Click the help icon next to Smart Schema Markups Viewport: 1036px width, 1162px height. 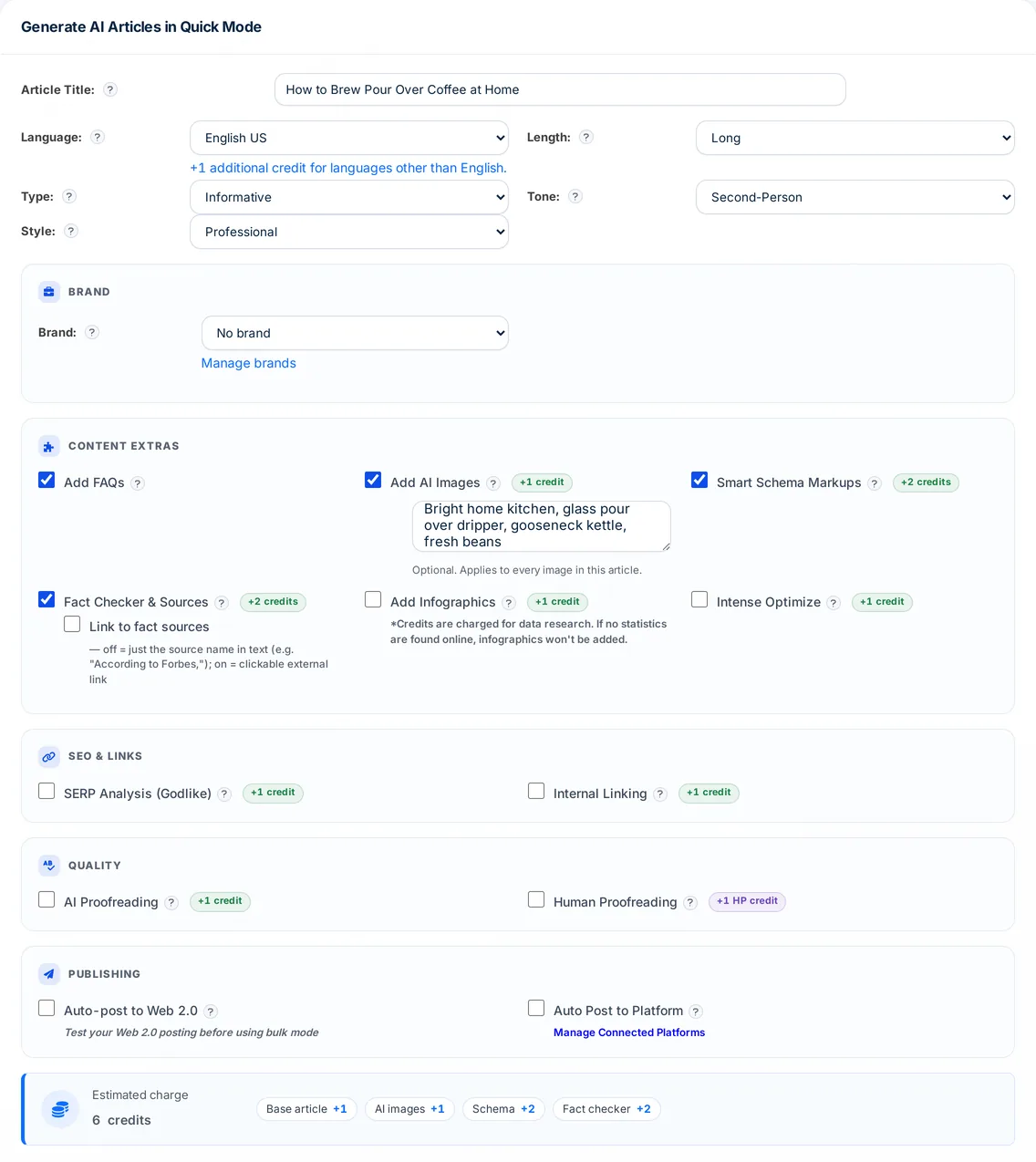tap(875, 483)
